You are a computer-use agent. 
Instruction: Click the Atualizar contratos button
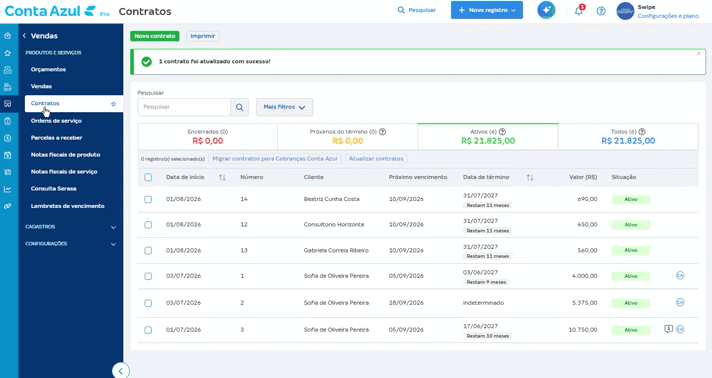(x=376, y=159)
